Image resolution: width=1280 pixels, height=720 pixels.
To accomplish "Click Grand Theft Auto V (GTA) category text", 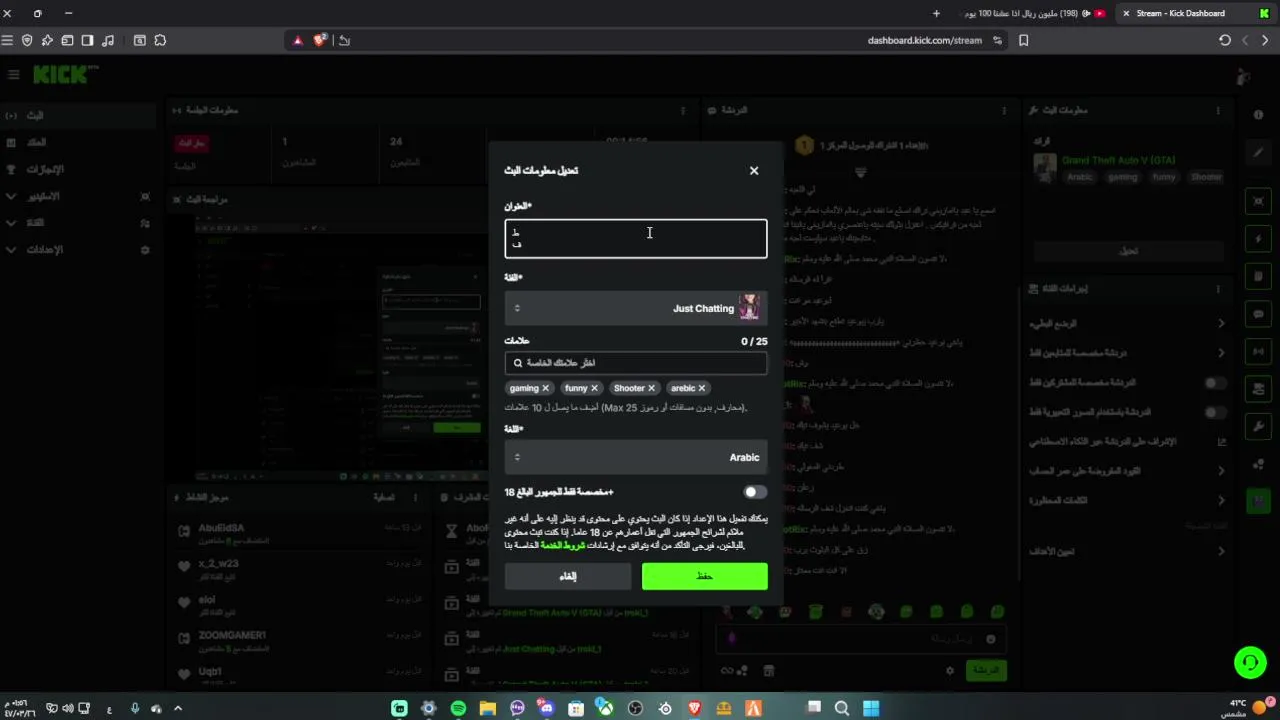I will click(1118, 160).
